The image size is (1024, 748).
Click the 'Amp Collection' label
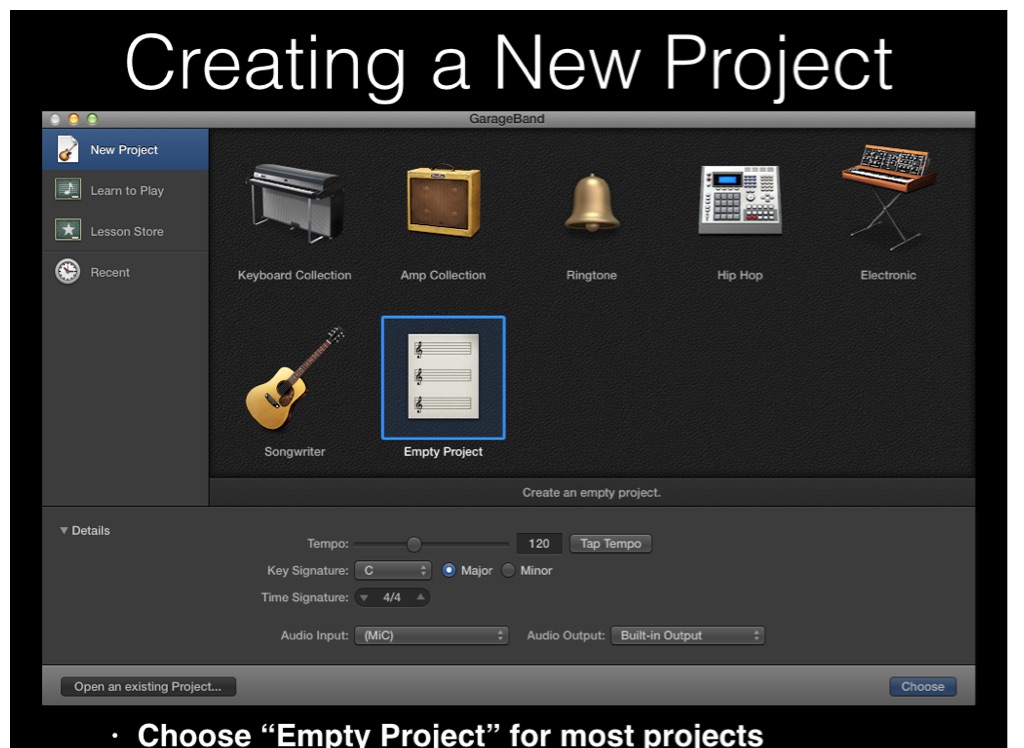[443, 275]
